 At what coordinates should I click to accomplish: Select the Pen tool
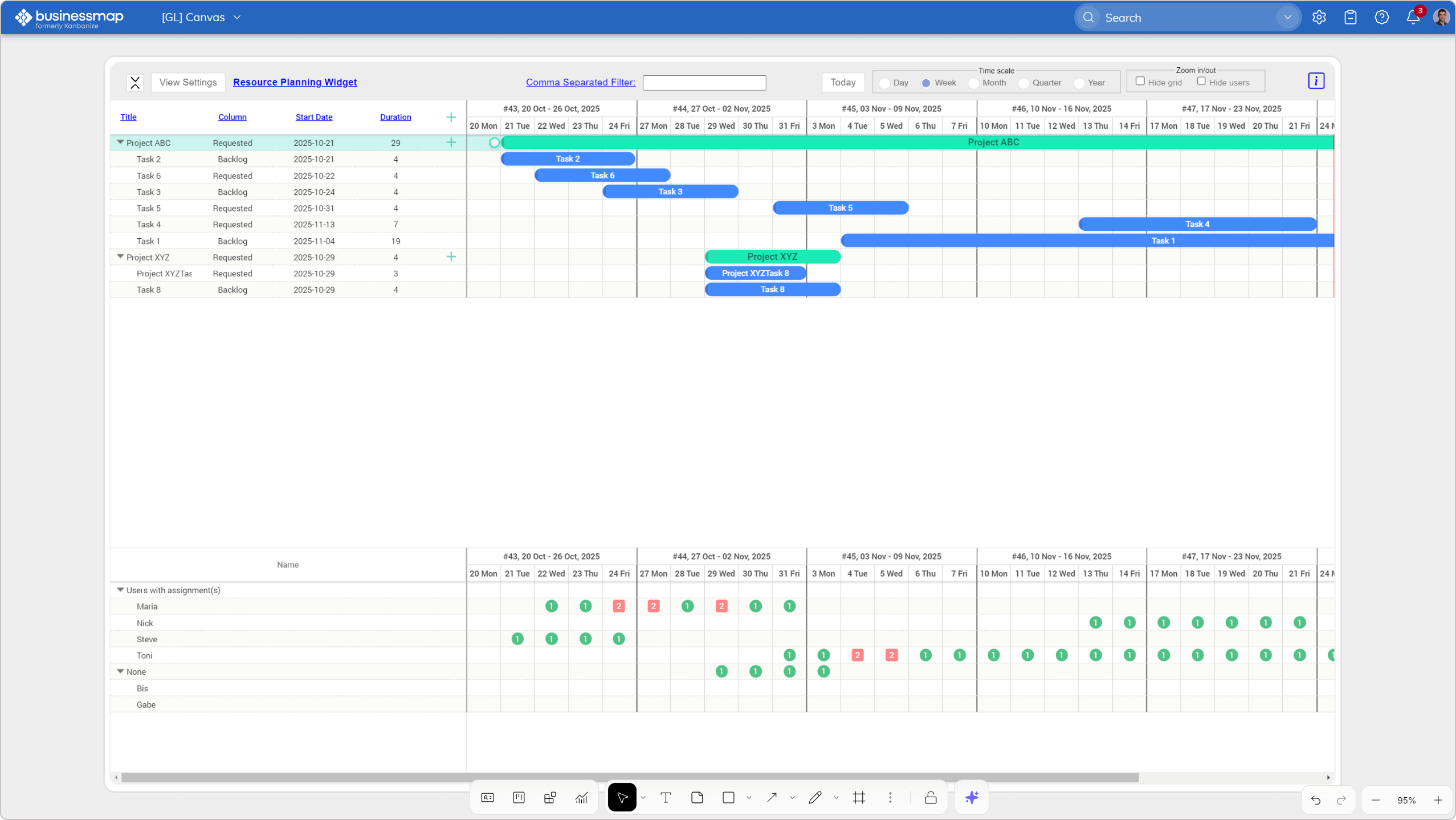coord(815,797)
